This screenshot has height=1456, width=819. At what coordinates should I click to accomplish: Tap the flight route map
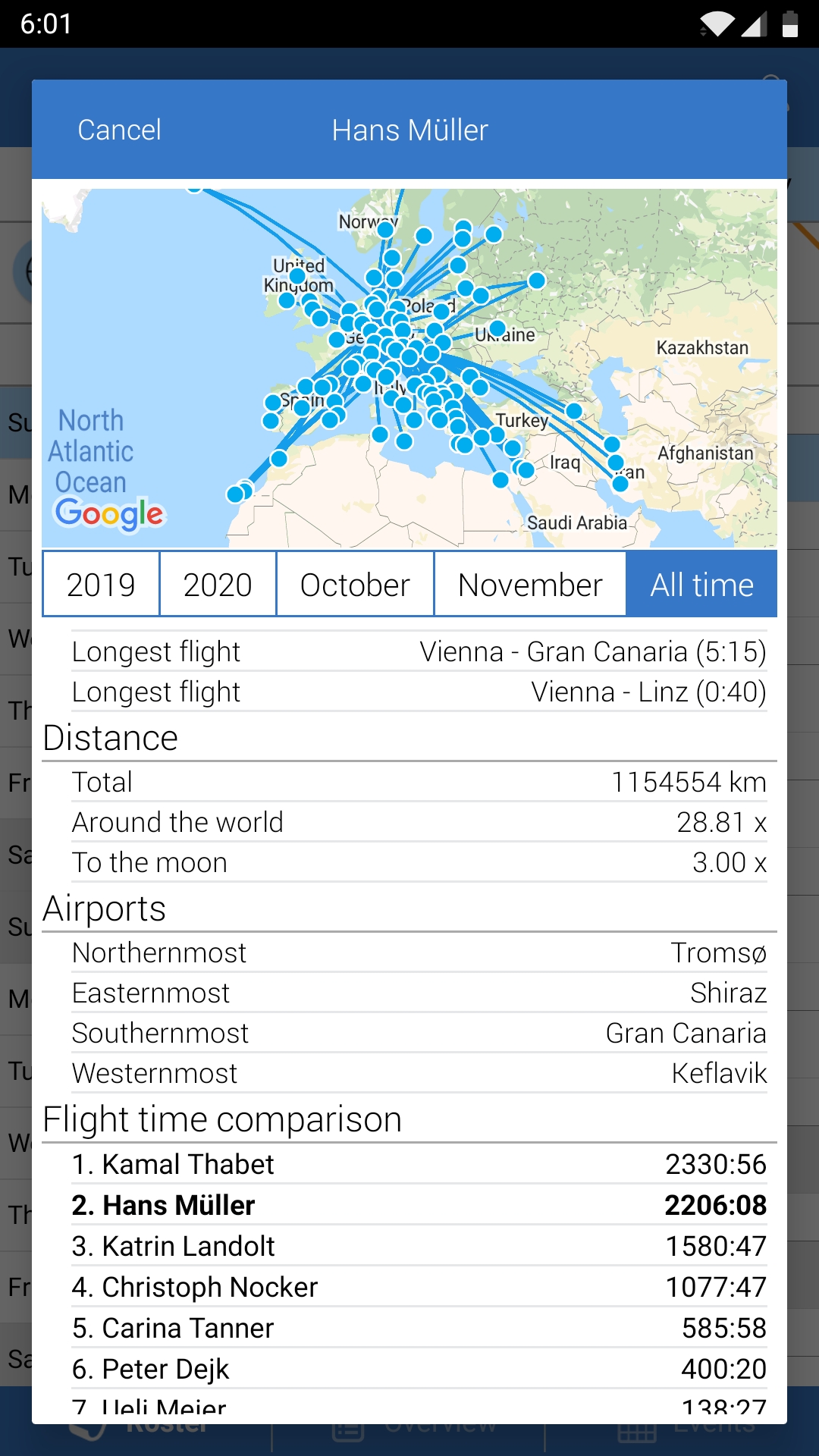tap(409, 368)
